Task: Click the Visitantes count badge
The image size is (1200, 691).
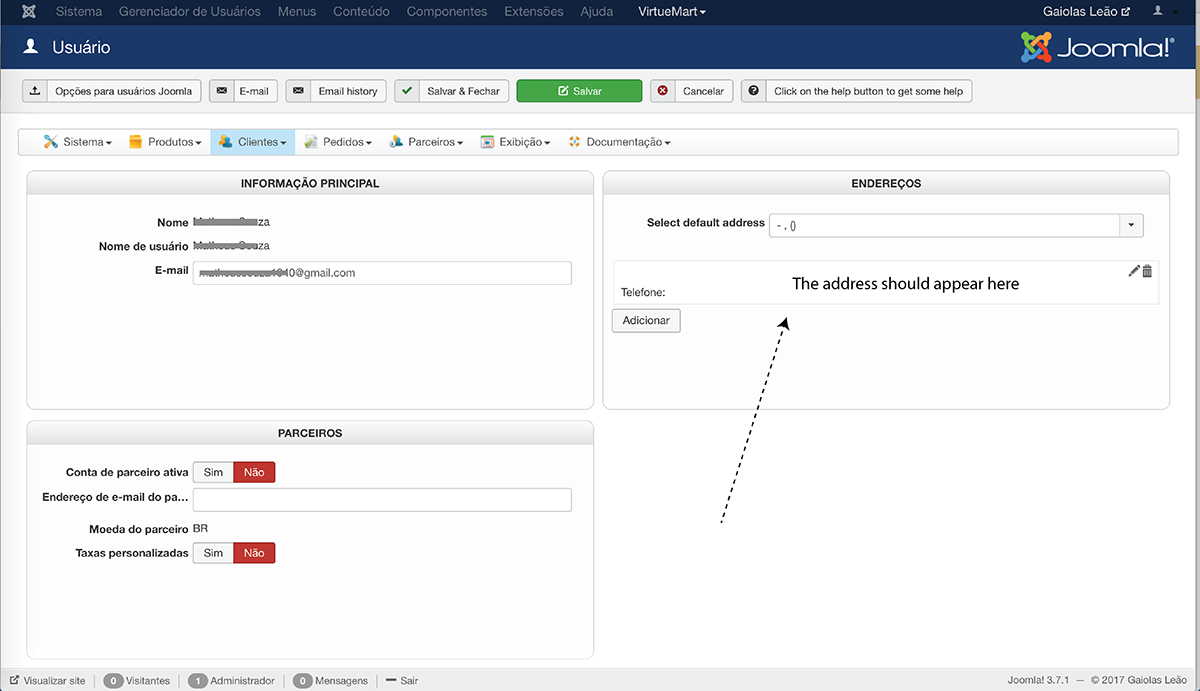Action: pos(114,681)
